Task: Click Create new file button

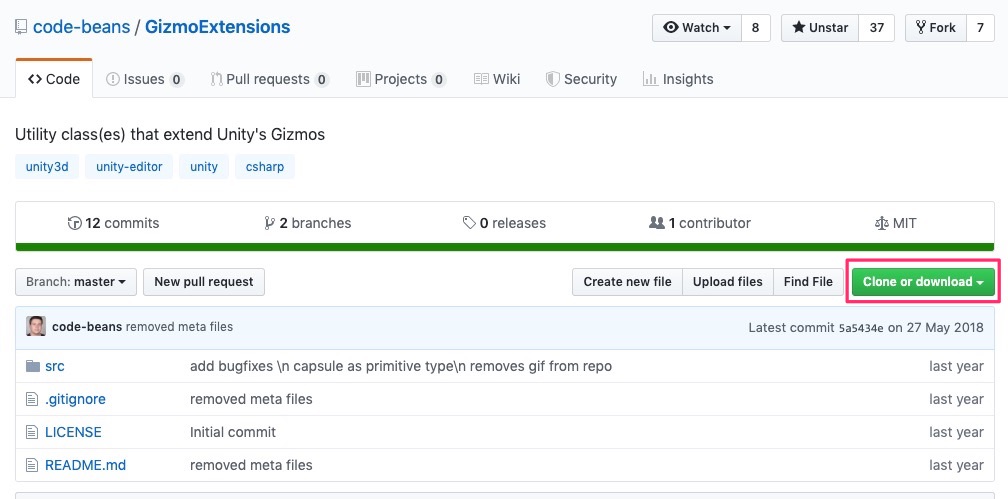Action: point(627,282)
